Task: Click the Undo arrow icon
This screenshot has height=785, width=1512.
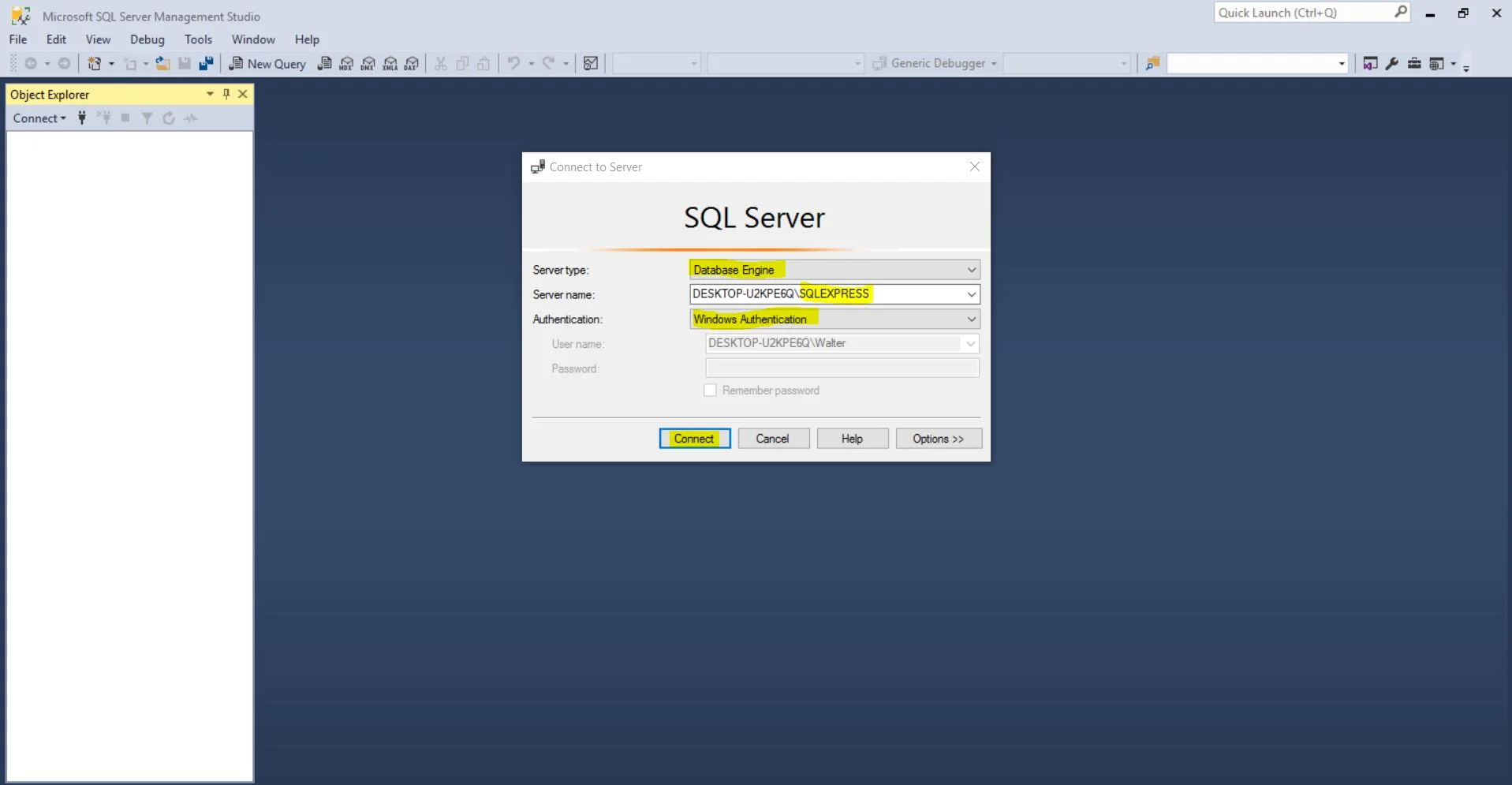Action: (513, 64)
